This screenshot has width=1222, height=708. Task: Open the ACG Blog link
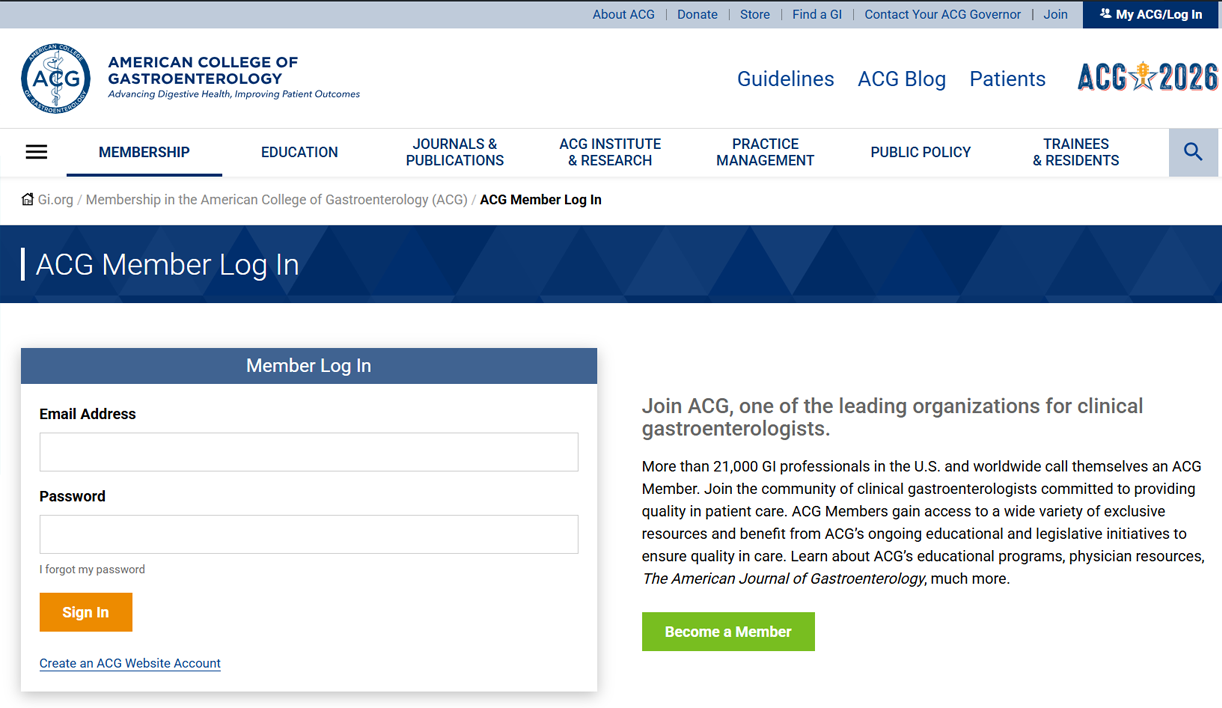[902, 79]
